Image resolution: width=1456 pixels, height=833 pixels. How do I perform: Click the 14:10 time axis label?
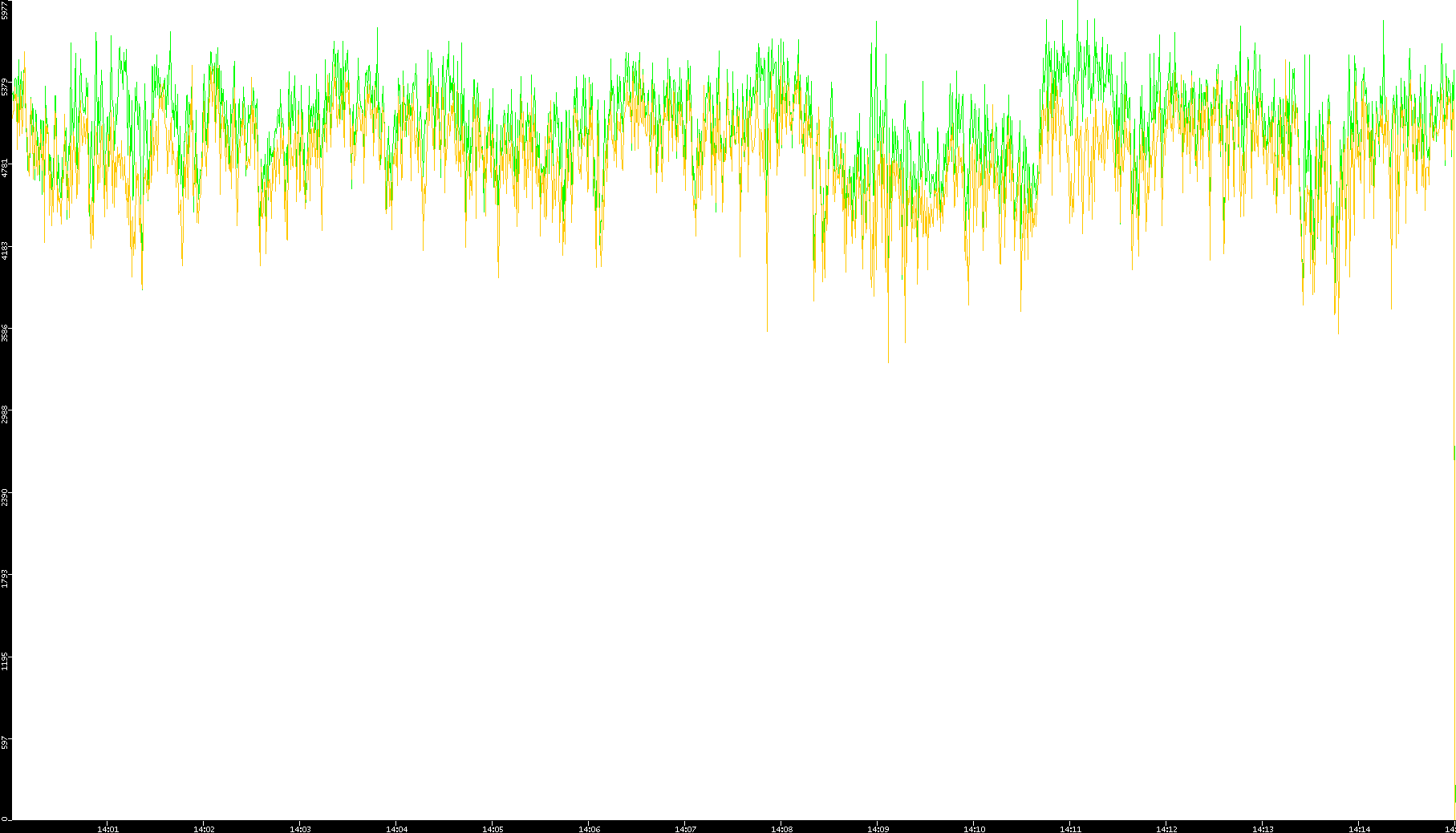(x=974, y=829)
